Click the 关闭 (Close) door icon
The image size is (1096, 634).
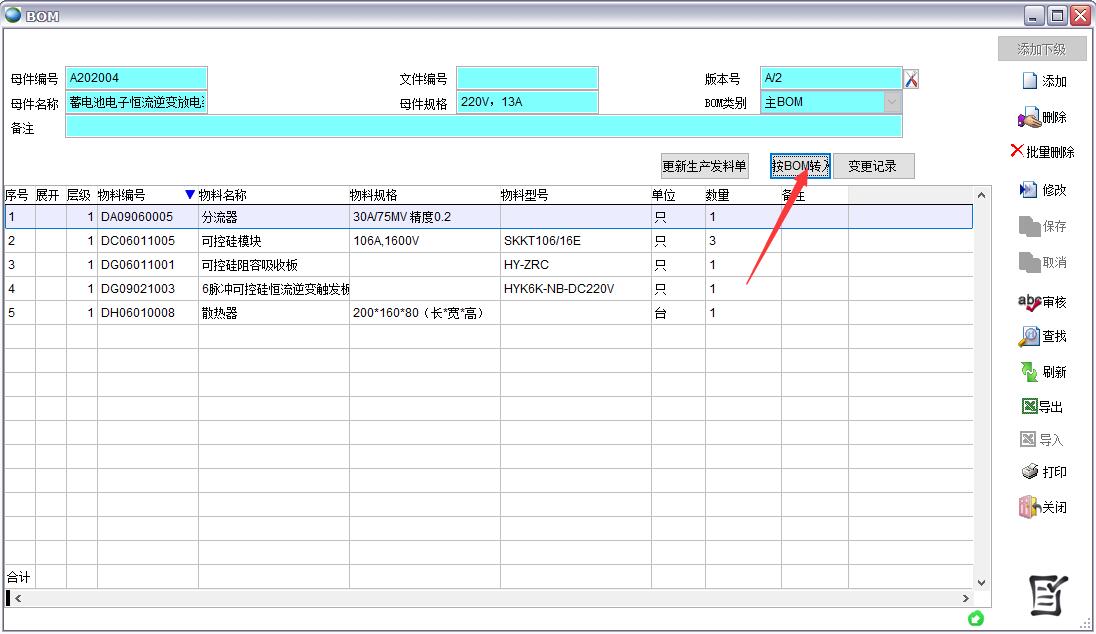1042,507
